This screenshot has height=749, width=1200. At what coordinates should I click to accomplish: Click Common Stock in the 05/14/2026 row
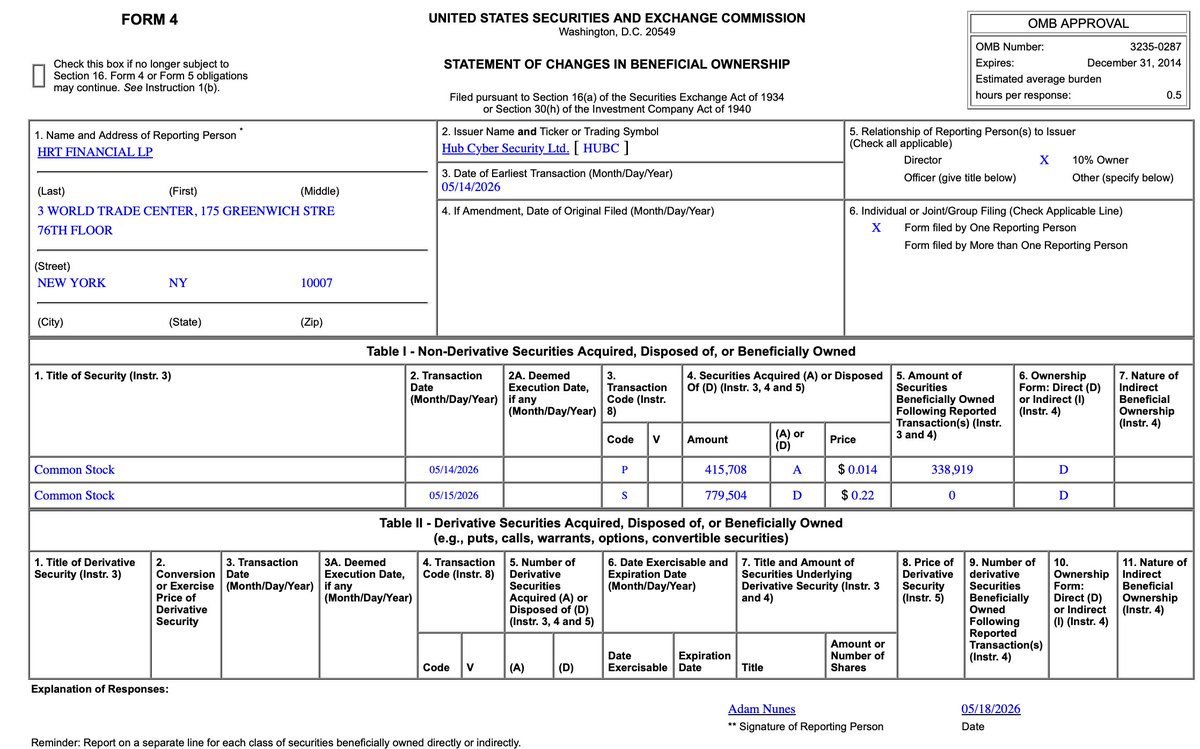(74, 469)
